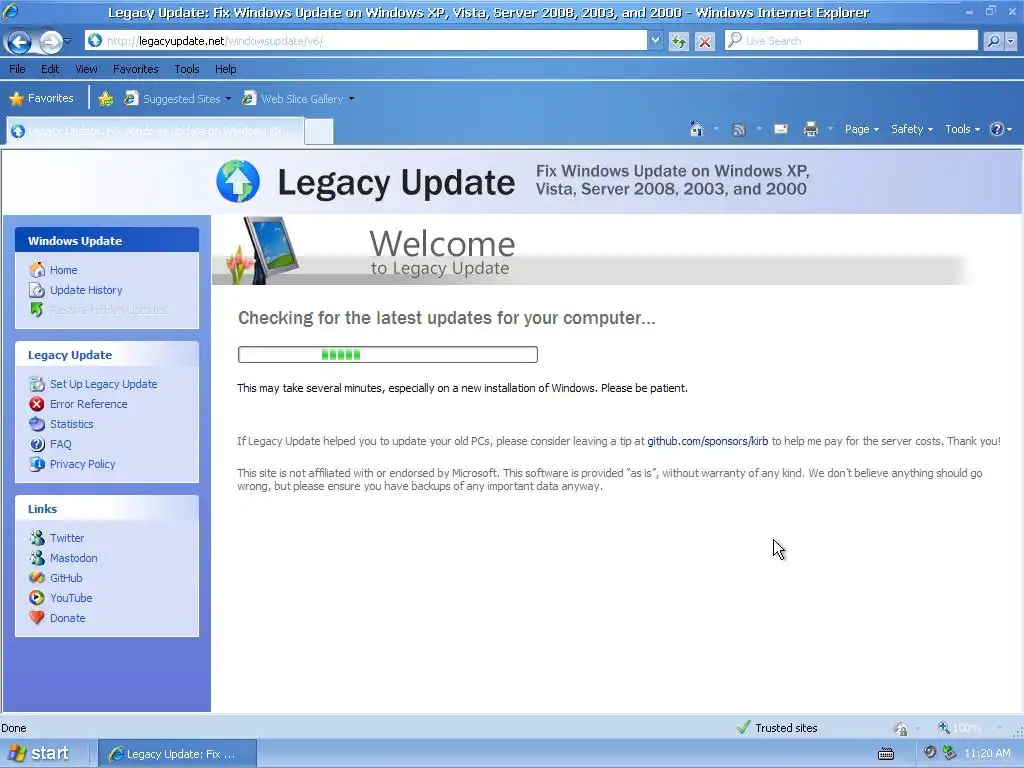Click the 11:20 AM system clock
The width and height of the screenshot is (1024, 768).
pos(987,754)
